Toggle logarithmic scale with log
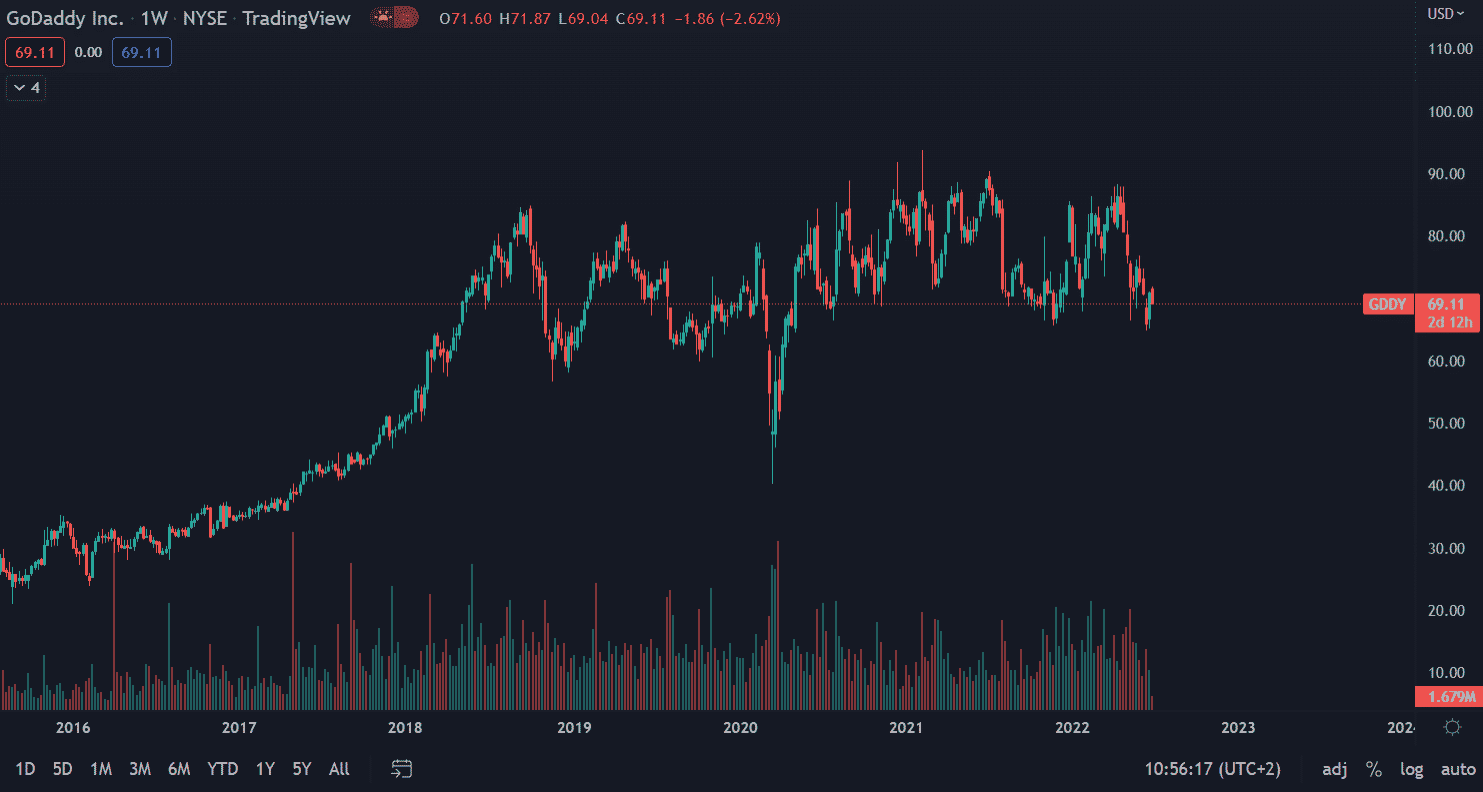Viewport: 1483px width, 792px height. click(x=1411, y=769)
